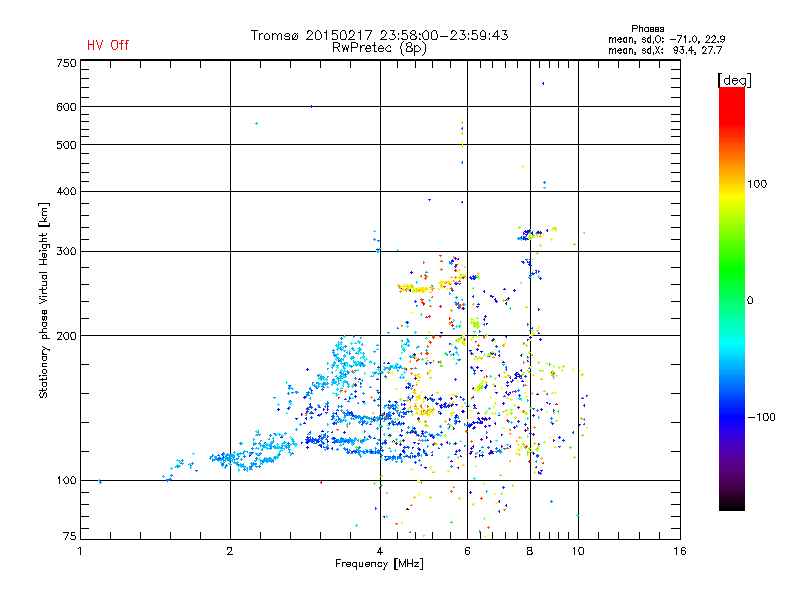Click the y-axis tick label '200'
800x600 pixels.
pos(66,336)
